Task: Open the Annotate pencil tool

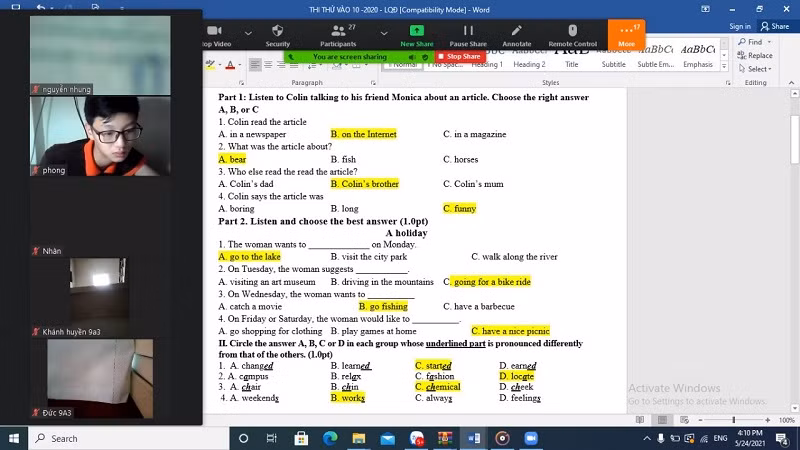Action: pyautogui.click(x=516, y=35)
